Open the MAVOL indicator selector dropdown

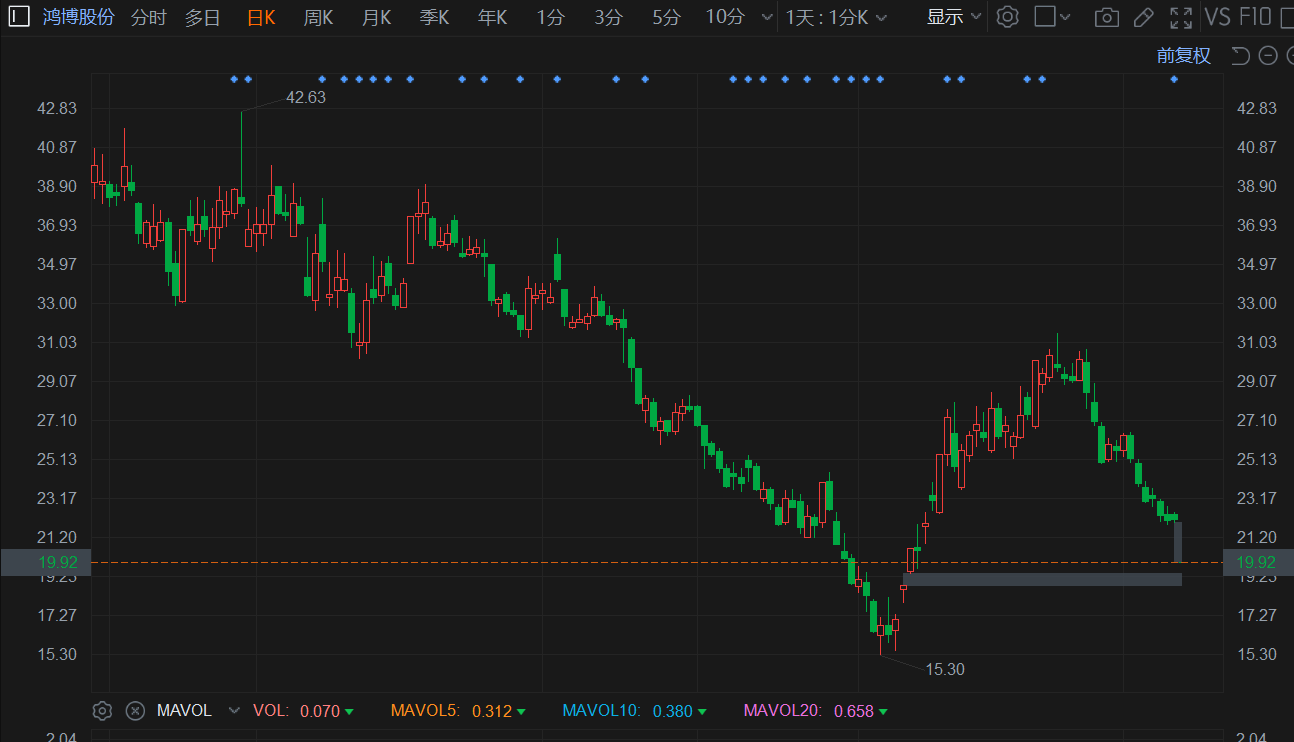coord(234,711)
